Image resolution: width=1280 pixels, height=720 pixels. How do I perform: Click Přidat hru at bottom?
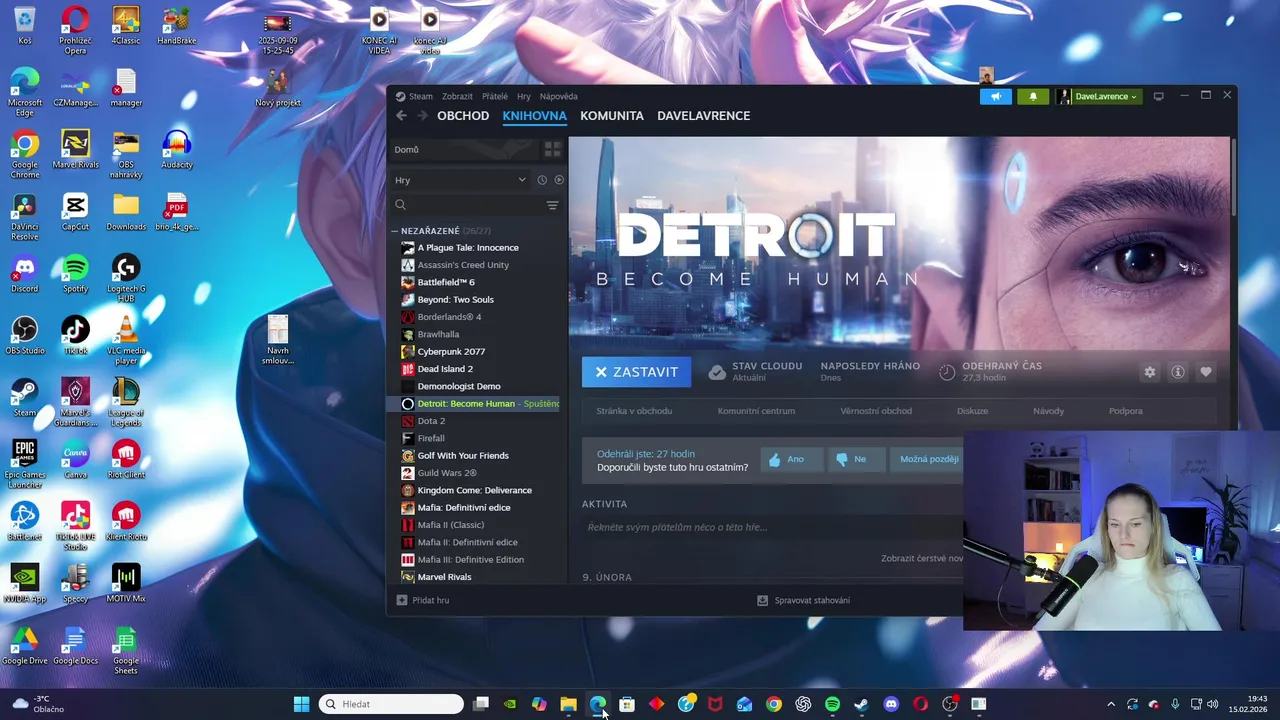(x=423, y=600)
